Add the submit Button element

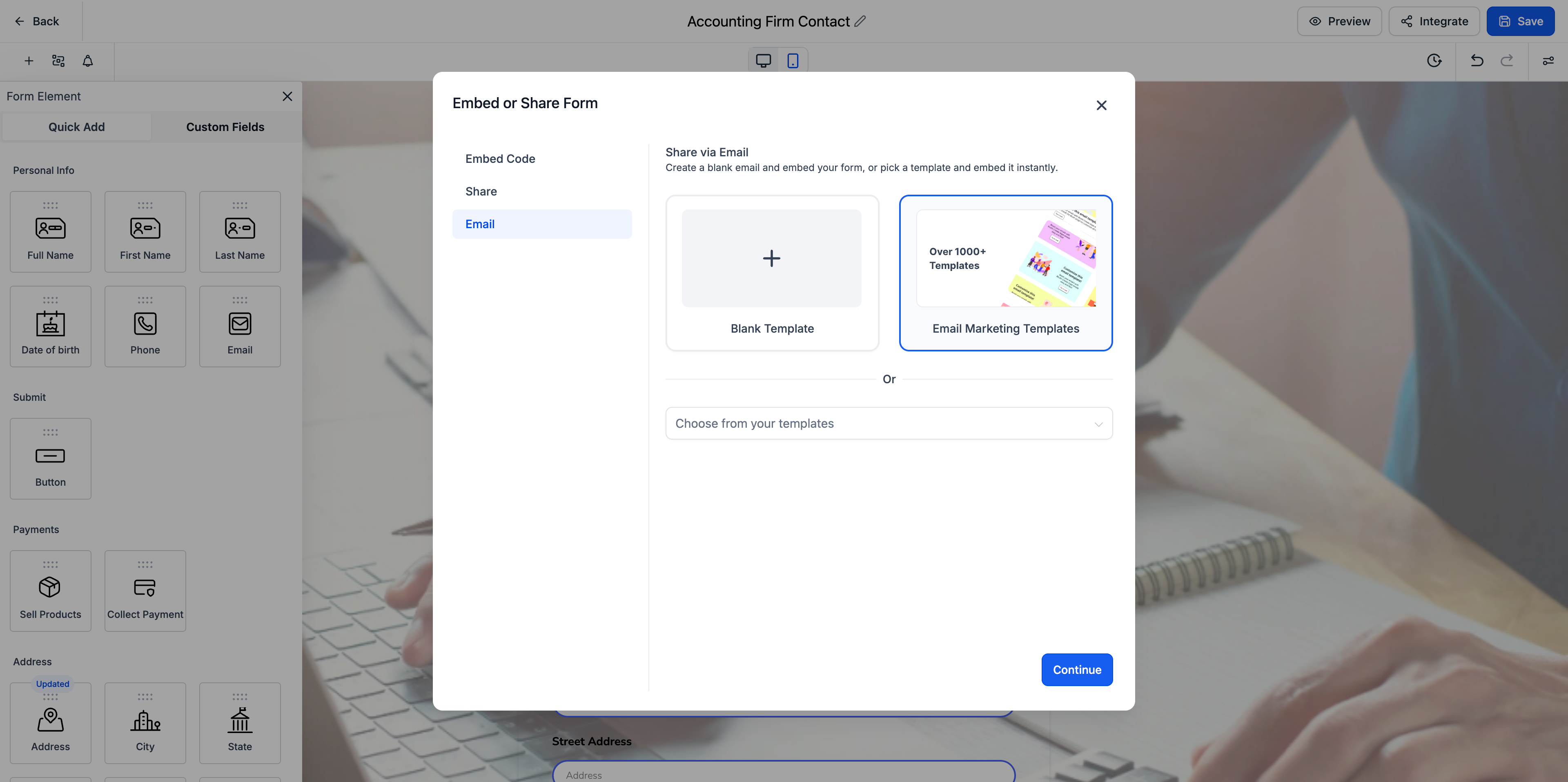coord(51,459)
